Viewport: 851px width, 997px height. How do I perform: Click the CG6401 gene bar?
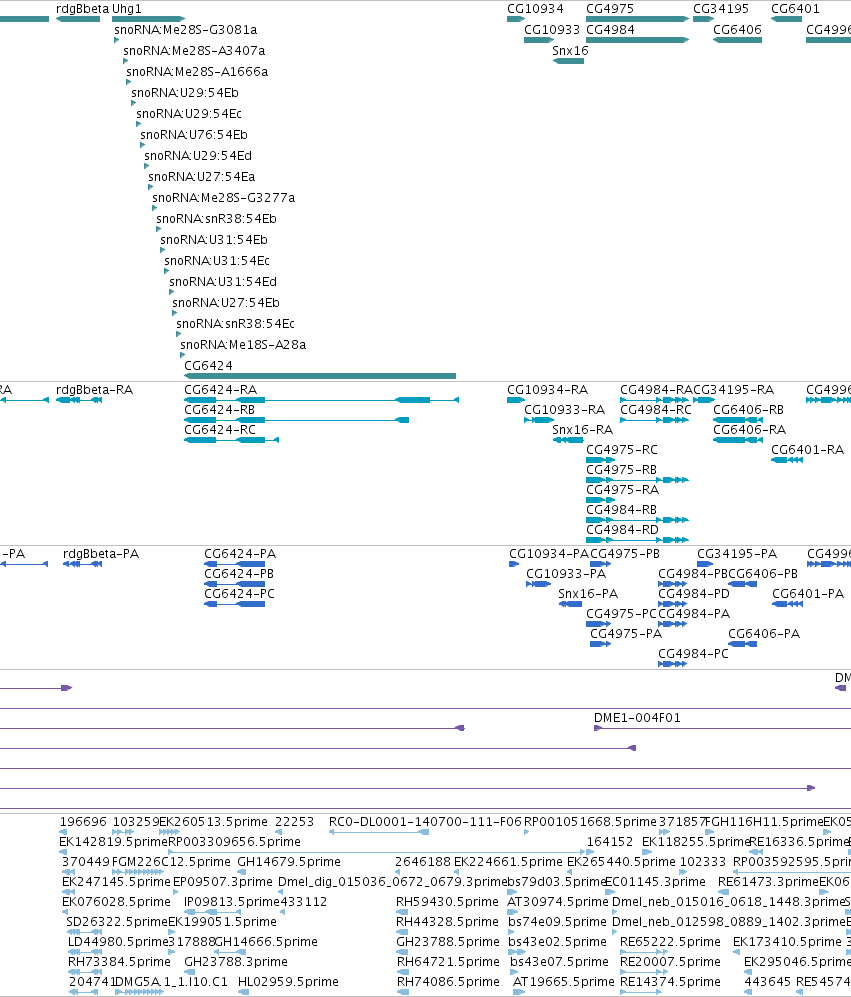point(787,19)
